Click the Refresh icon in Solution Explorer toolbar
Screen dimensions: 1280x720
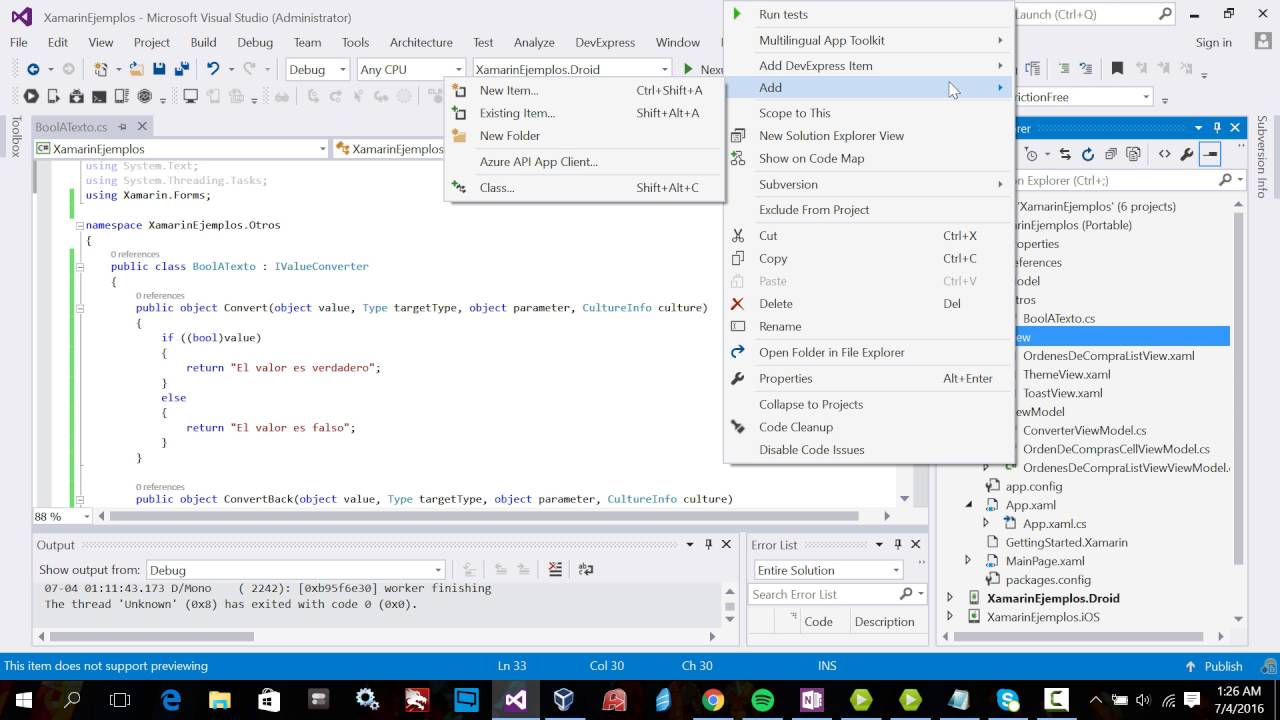tap(1088, 154)
